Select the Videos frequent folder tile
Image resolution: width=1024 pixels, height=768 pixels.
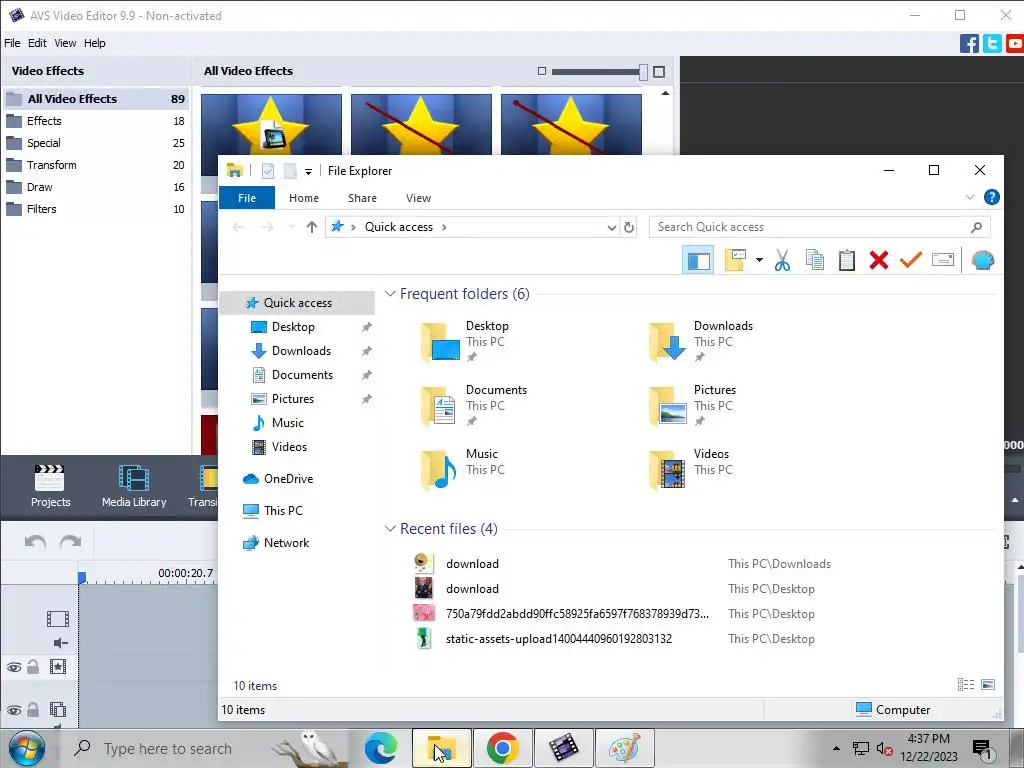point(689,468)
